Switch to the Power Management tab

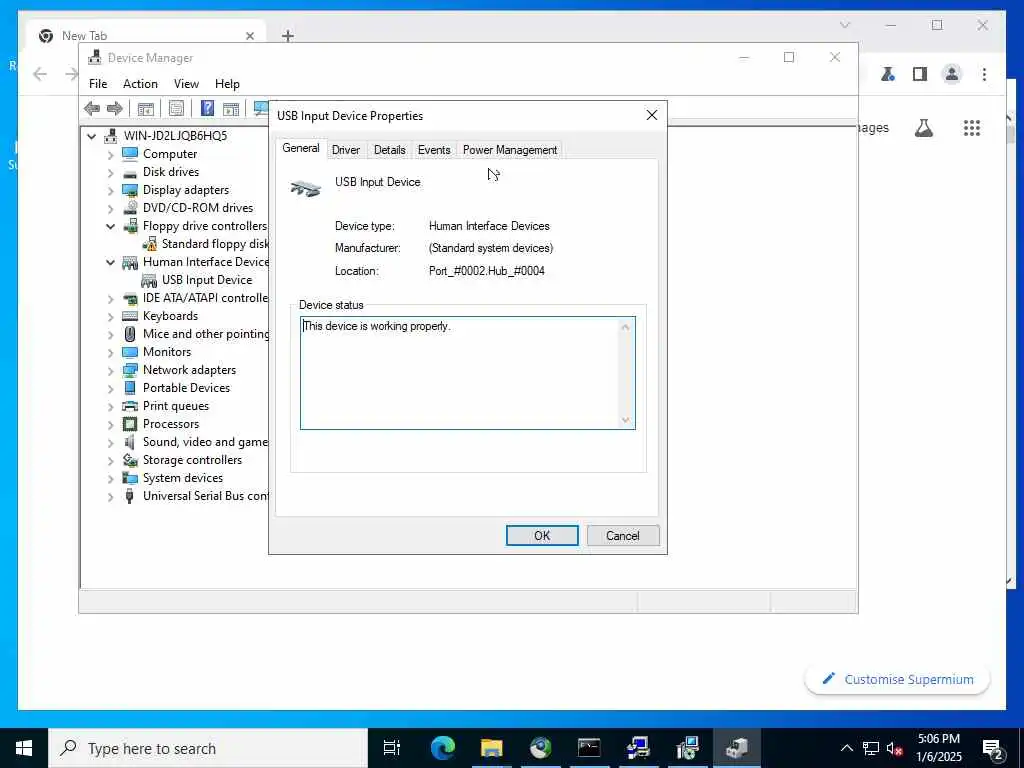(509, 150)
